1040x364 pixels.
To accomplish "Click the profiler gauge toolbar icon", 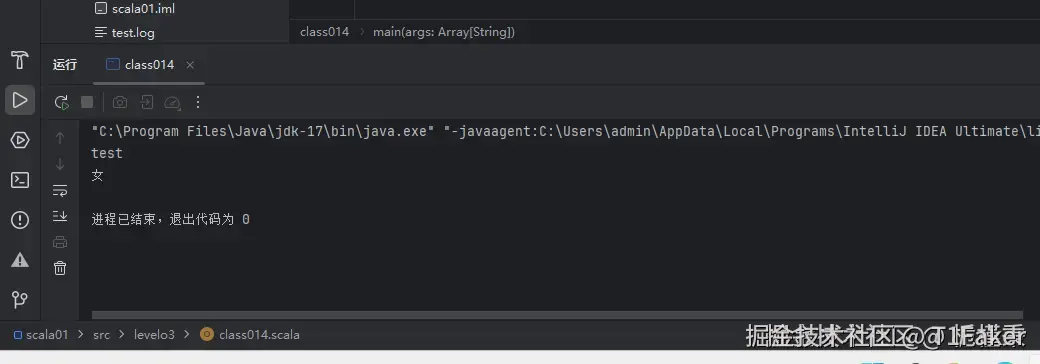I will pyautogui.click(x=172, y=102).
